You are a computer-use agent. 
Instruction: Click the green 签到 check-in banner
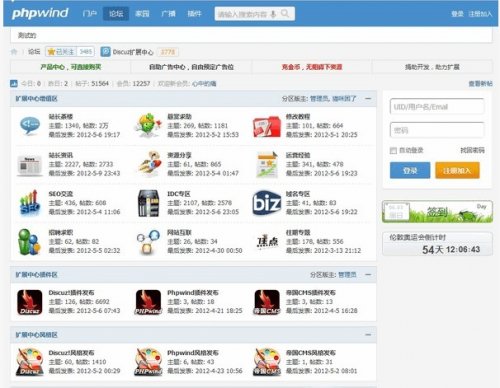[437, 212]
